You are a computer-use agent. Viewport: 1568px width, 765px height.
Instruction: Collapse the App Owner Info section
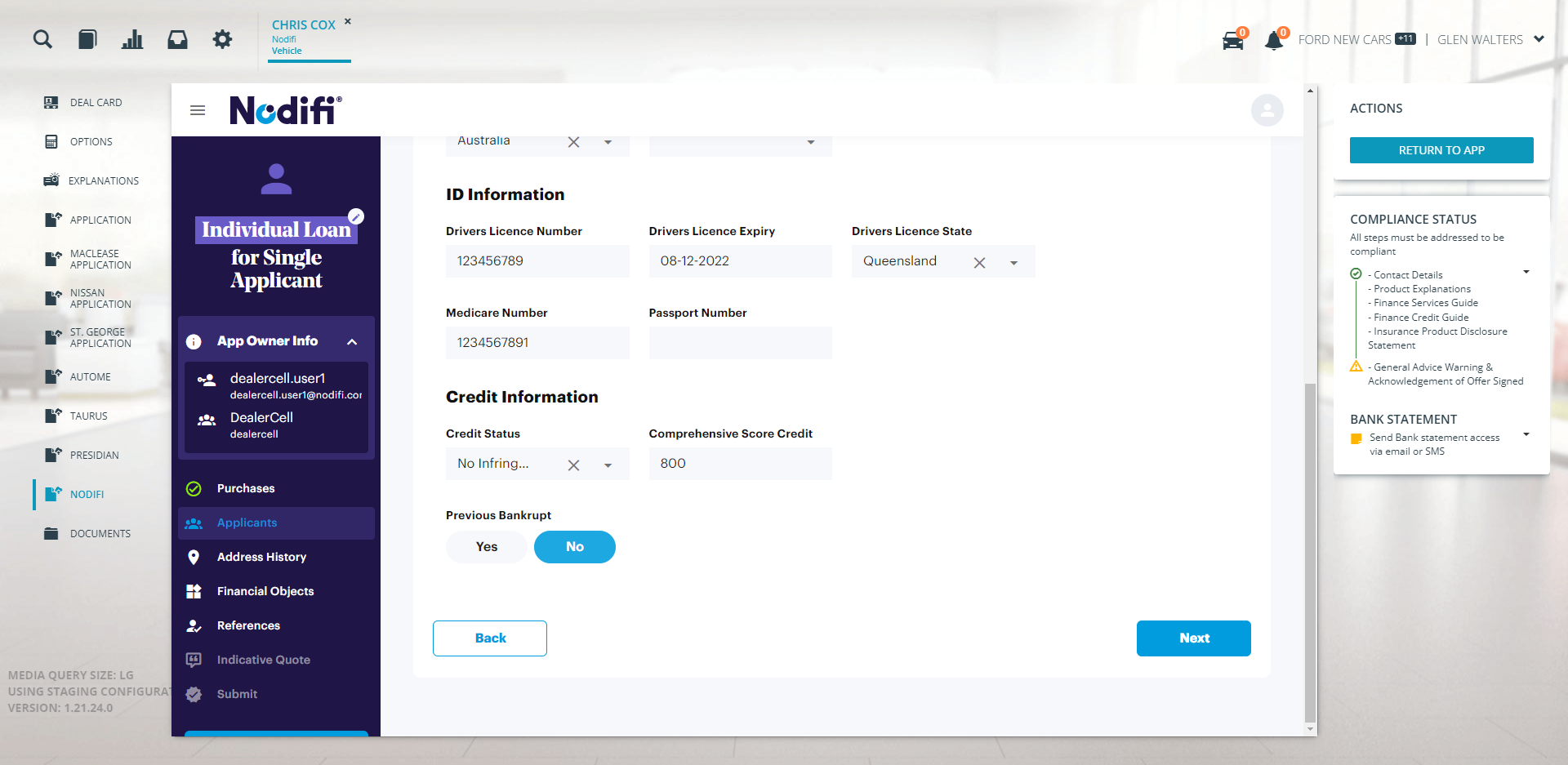point(352,342)
